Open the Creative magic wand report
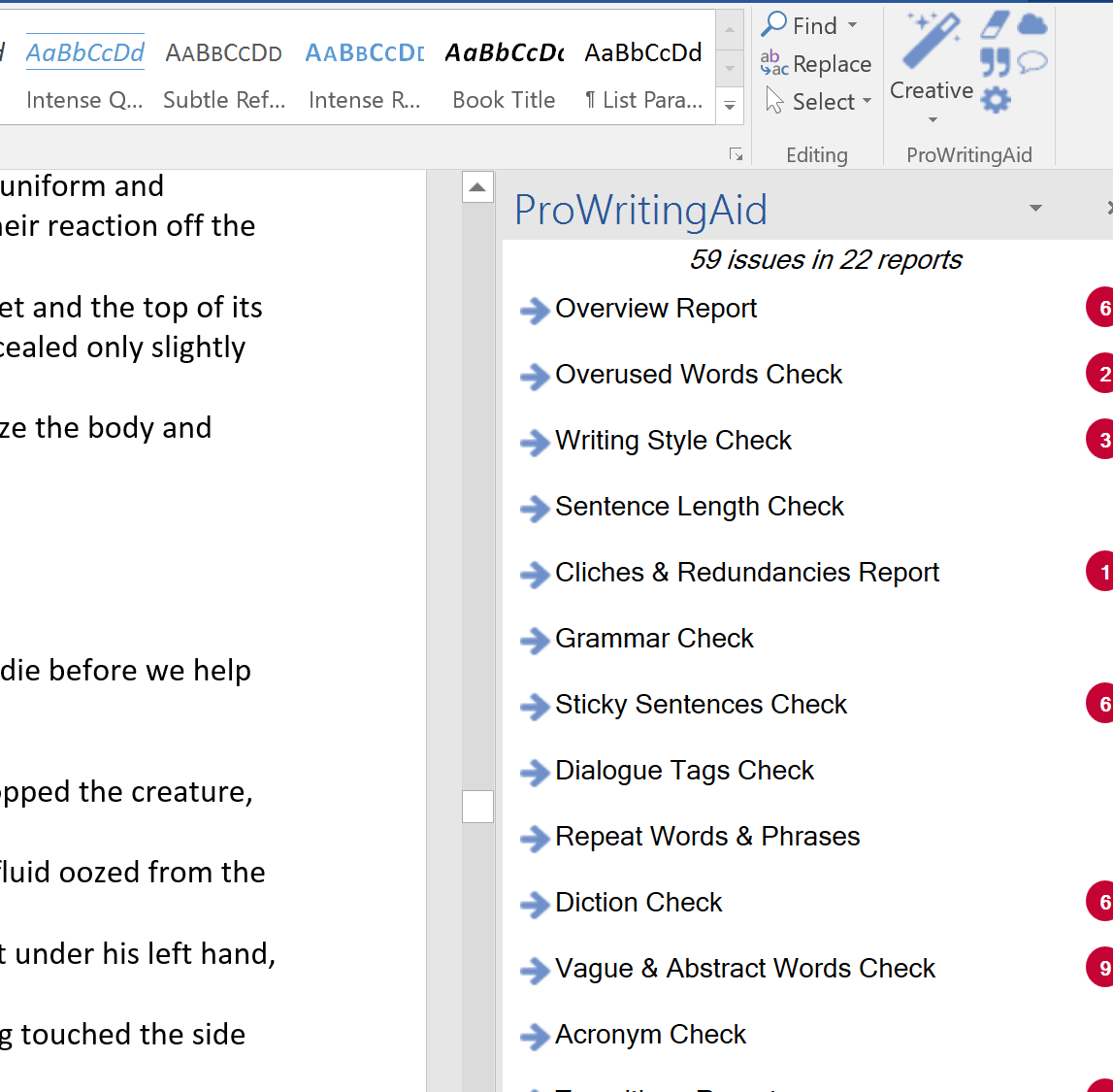Image resolution: width=1113 pixels, height=1092 pixels. (932, 41)
